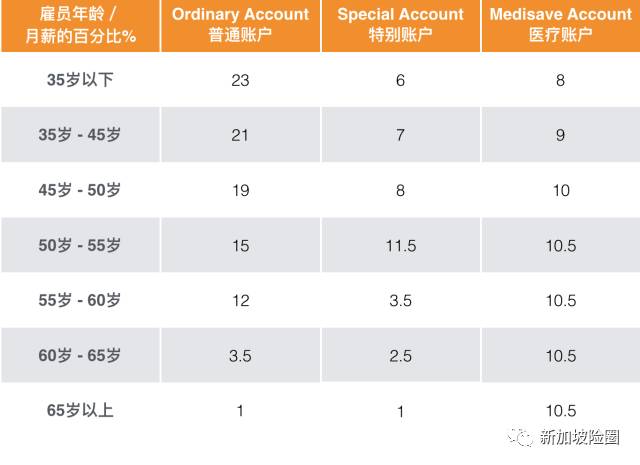Screen dimensions: 640x465
Task: Select the Ordinary Account value 19
Action: click(x=240, y=190)
